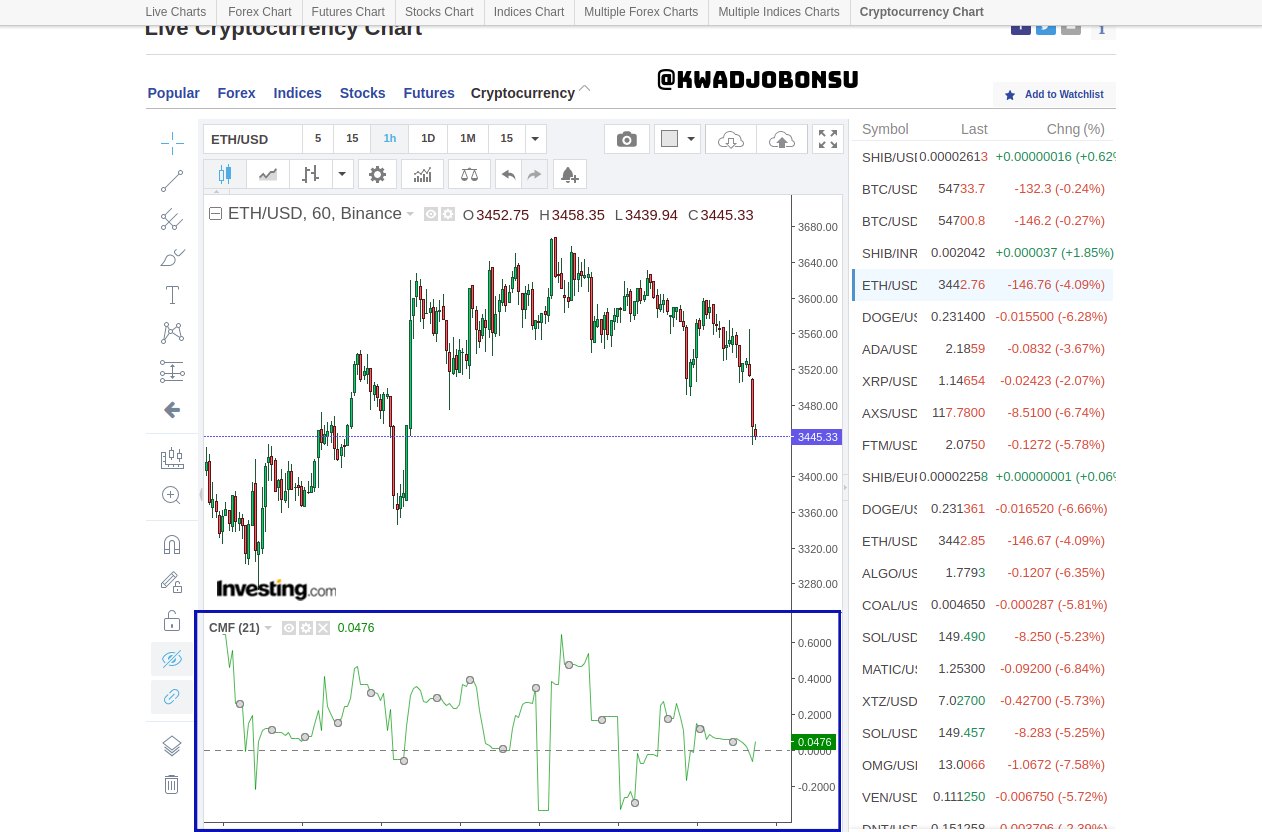Toggle lock all drawing tools

172,620
